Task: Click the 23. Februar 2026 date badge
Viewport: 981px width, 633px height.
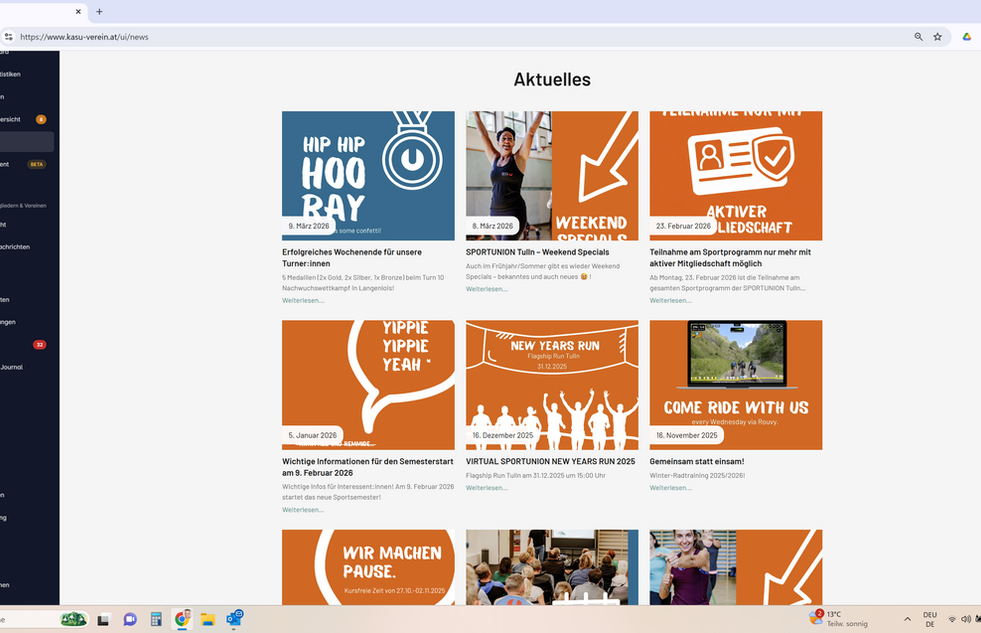Action: point(683,226)
